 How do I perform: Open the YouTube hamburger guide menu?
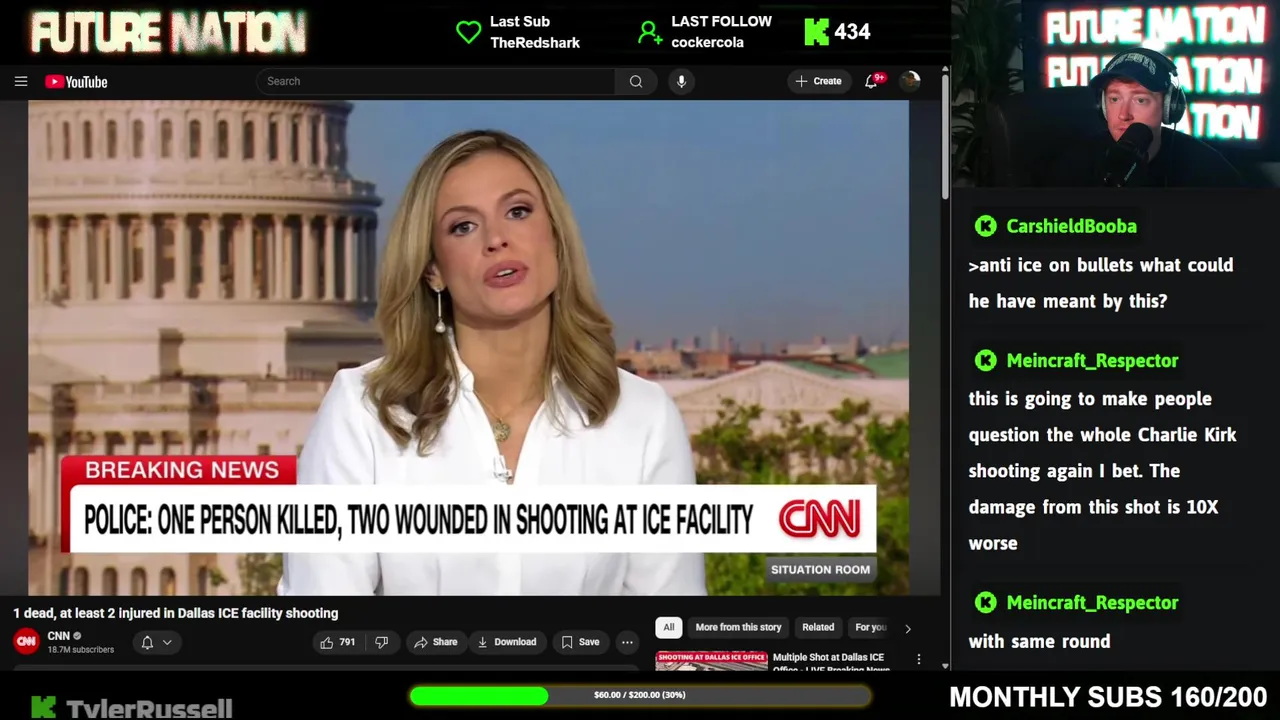[21, 81]
